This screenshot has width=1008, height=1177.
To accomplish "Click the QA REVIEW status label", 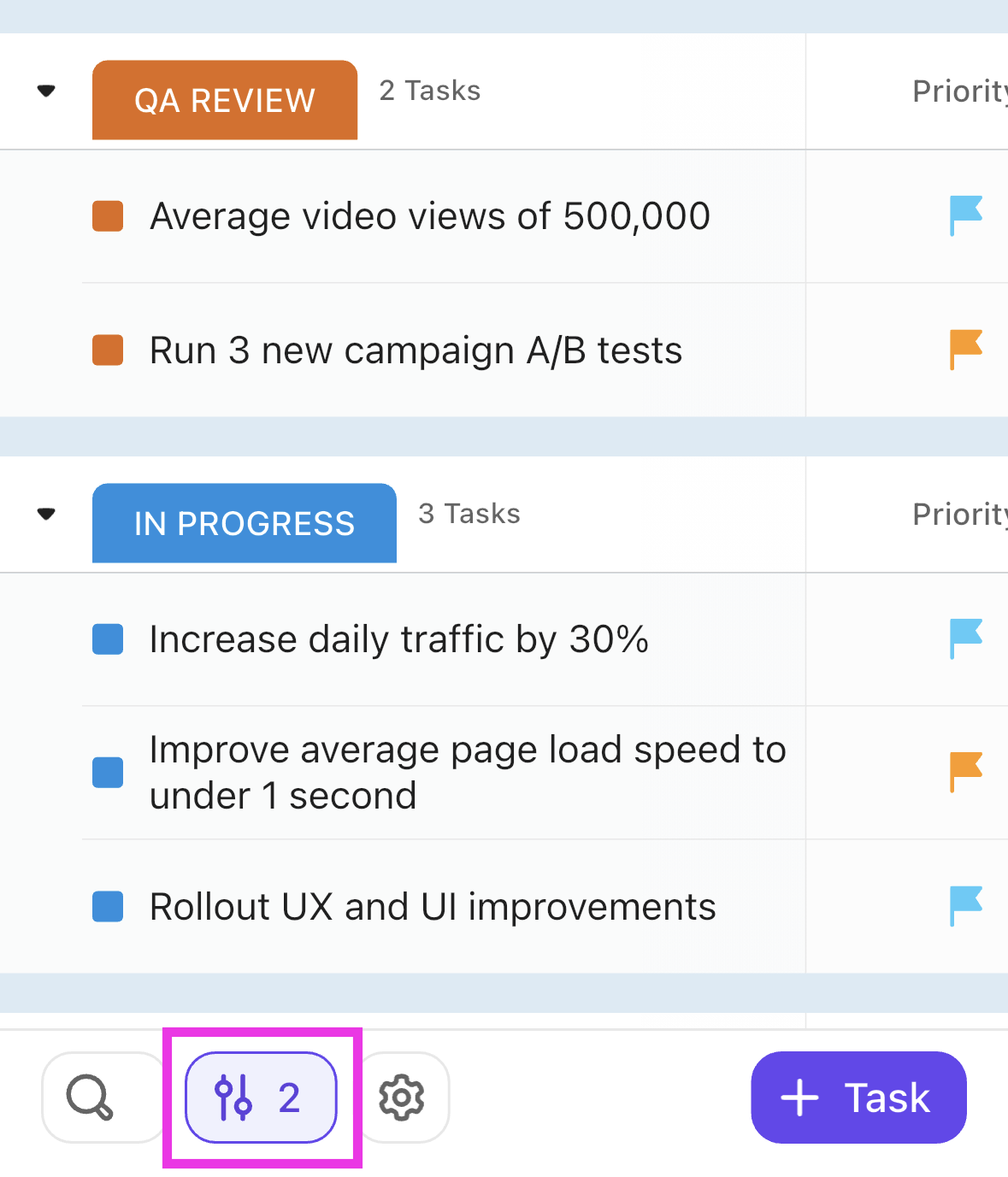I will click(x=225, y=100).
